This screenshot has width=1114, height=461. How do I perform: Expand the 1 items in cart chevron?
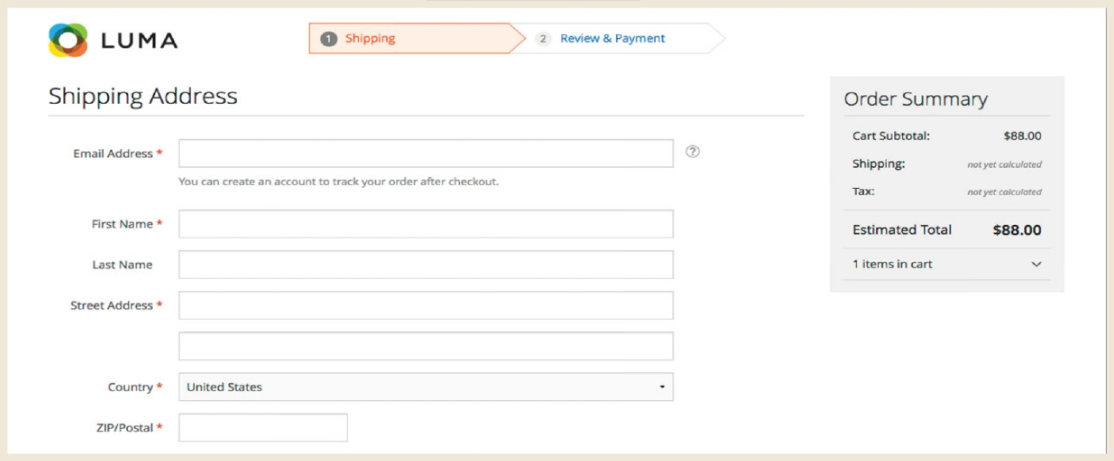(1036, 264)
